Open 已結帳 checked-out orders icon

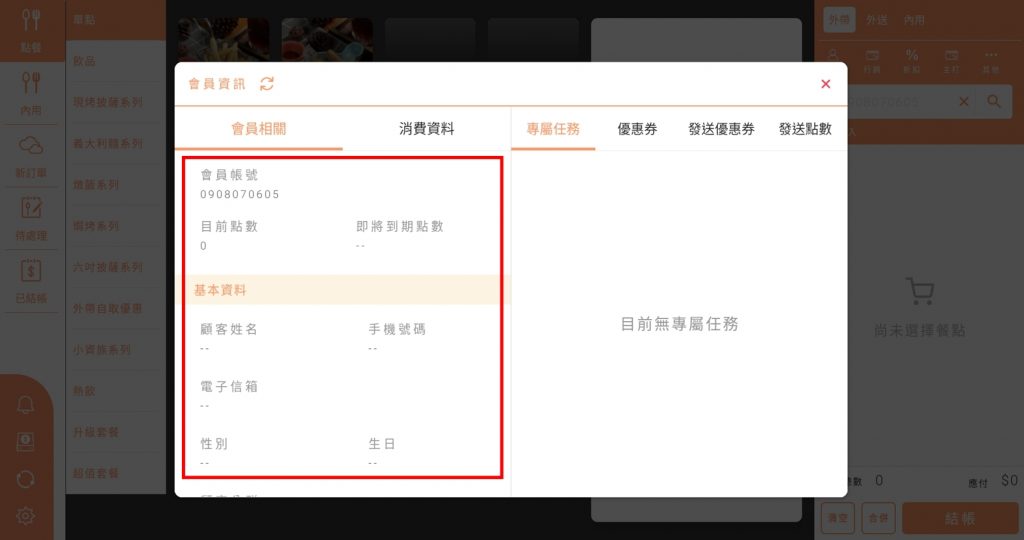coord(31,279)
